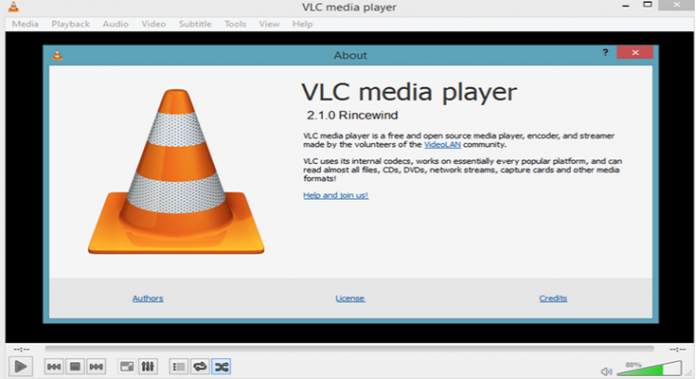Open the View menu
This screenshot has height=379, width=696.
pos(269,24)
